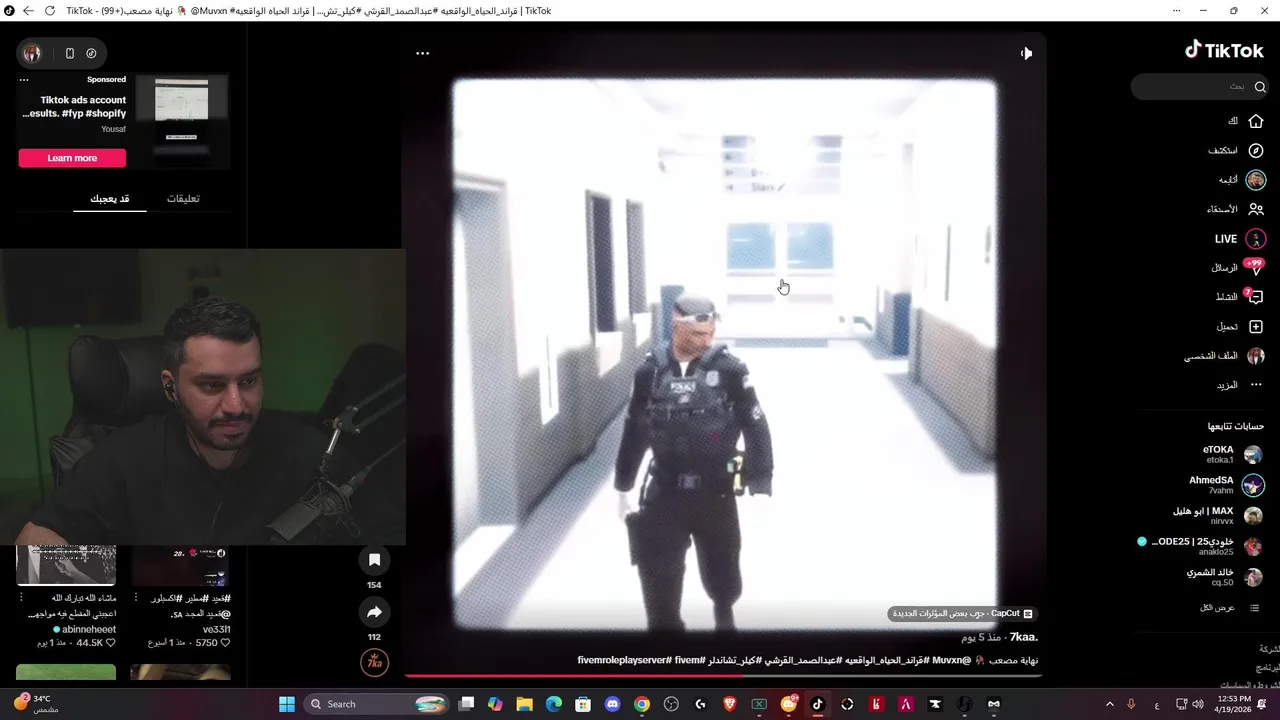Open the sponsored ad thumbnail
The image size is (1280, 720).
pyautogui.click(x=181, y=121)
